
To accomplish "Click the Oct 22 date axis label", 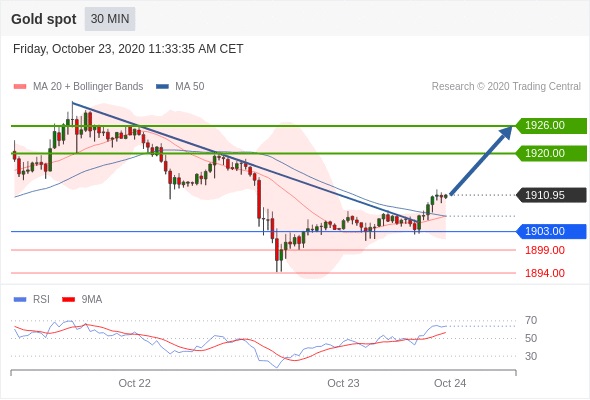I will pos(134,383).
